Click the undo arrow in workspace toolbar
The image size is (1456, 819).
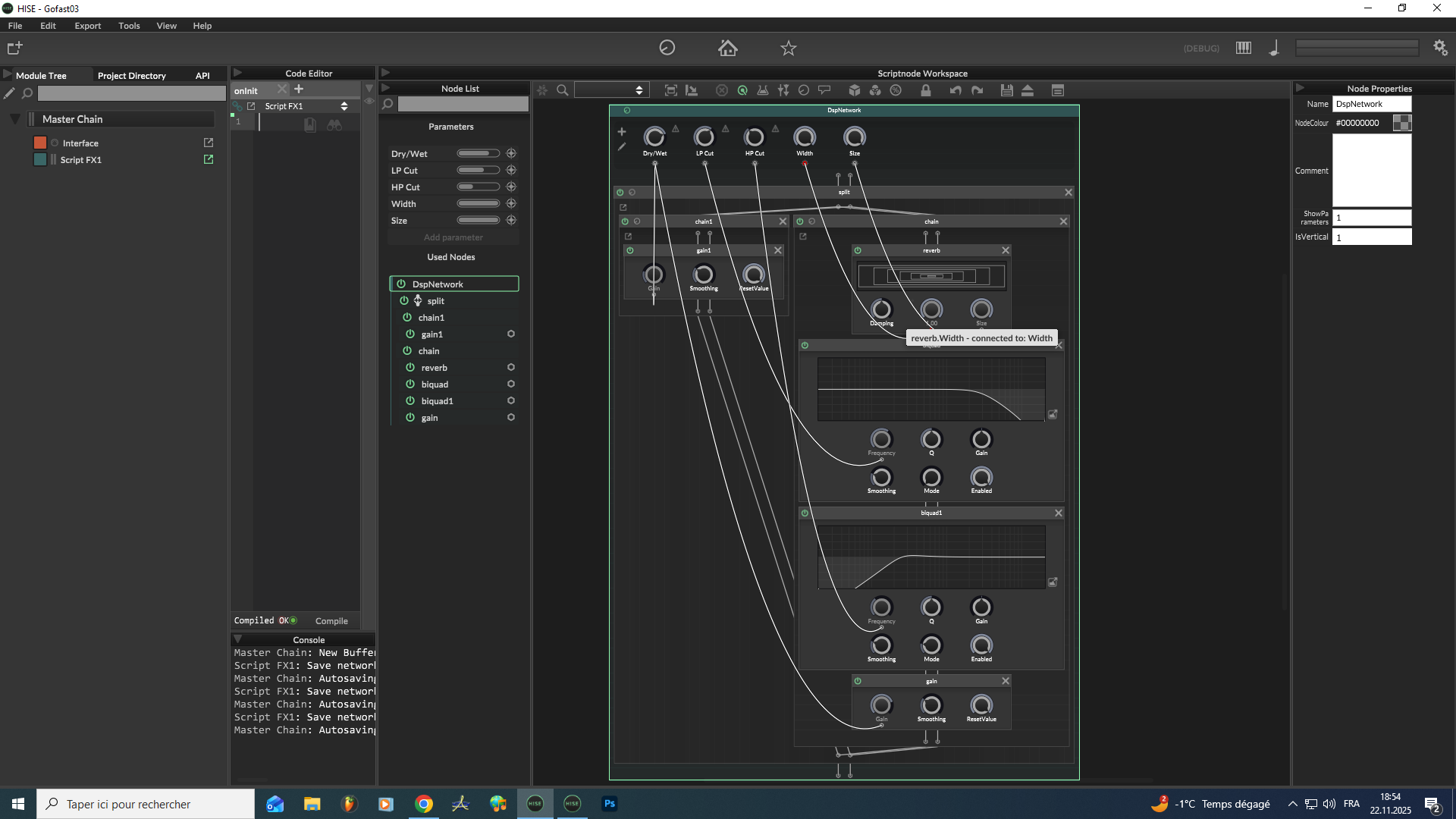pos(955,90)
